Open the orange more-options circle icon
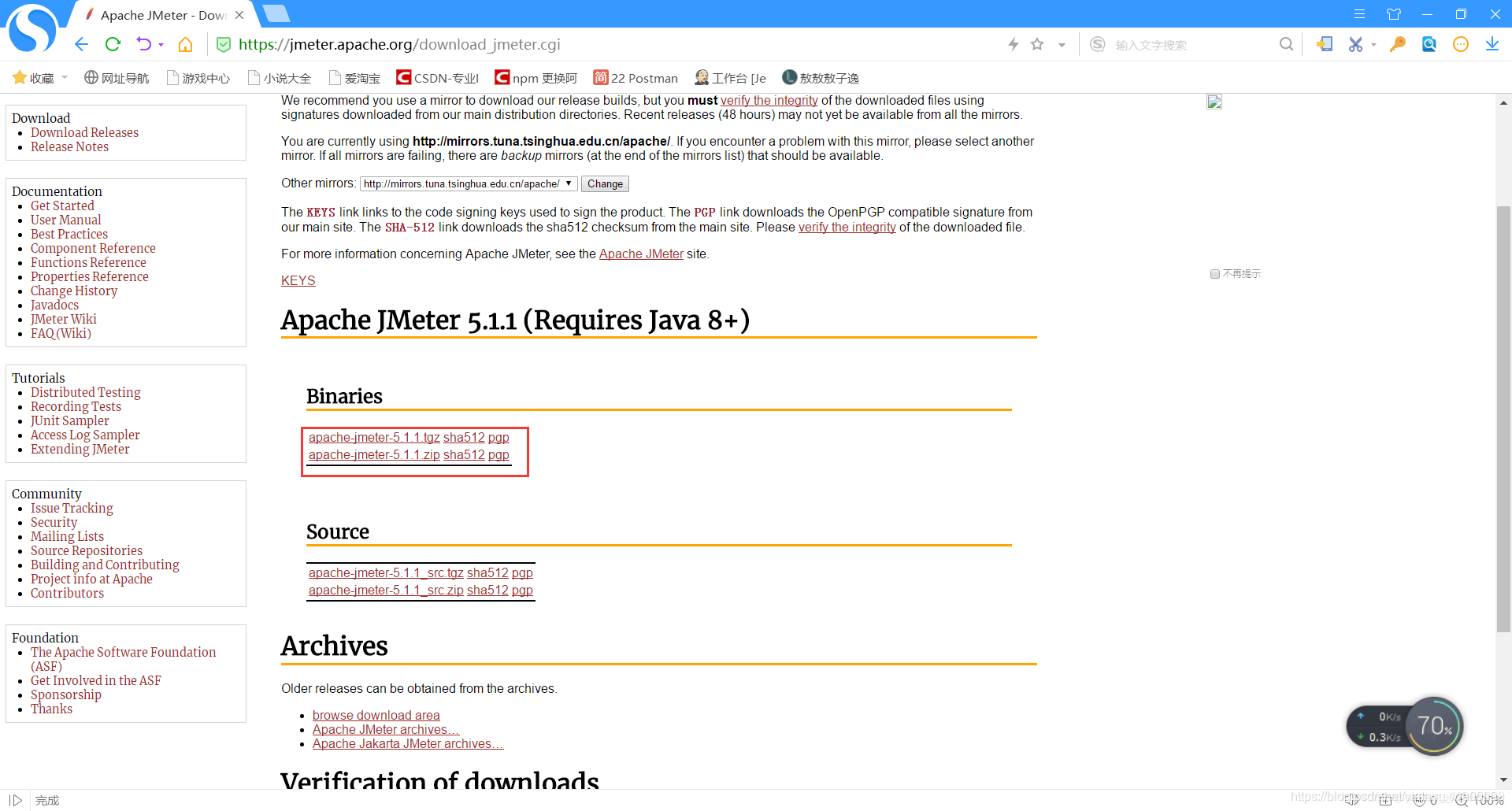1512x811 pixels. (1461, 44)
